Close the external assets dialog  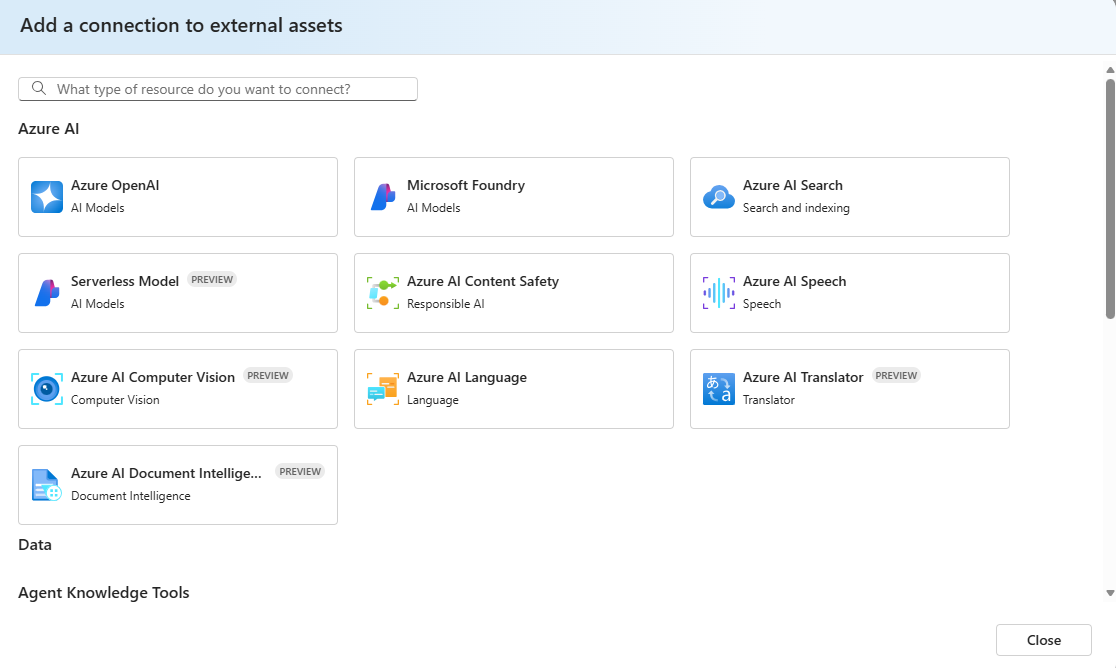(x=1043, y=640)
